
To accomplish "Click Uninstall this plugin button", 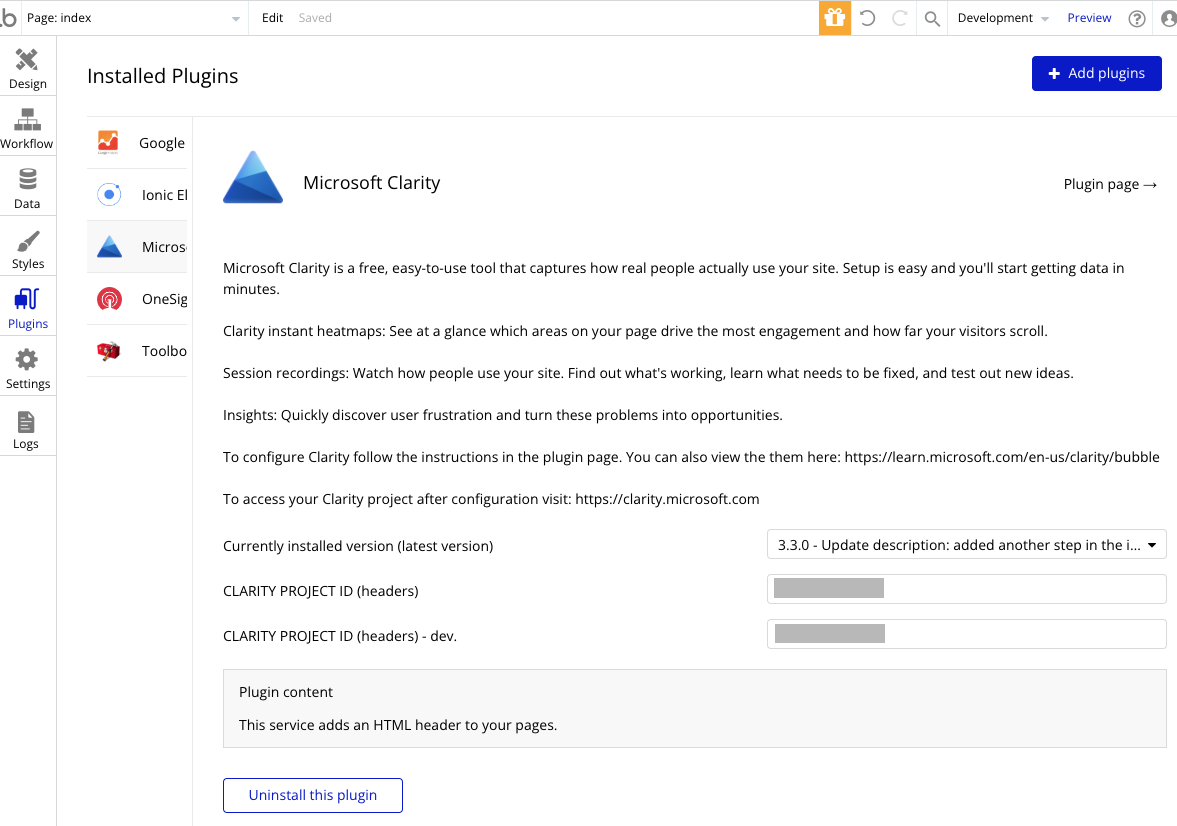I will pyautogui.click(x=313, y=795).
